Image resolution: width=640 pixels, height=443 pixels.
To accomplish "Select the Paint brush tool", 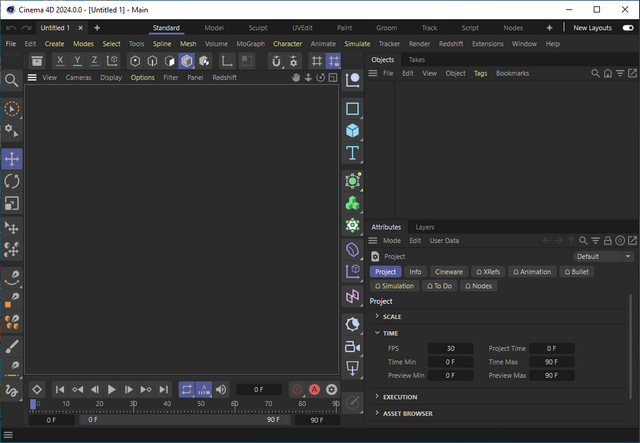I will coord(11,346).
